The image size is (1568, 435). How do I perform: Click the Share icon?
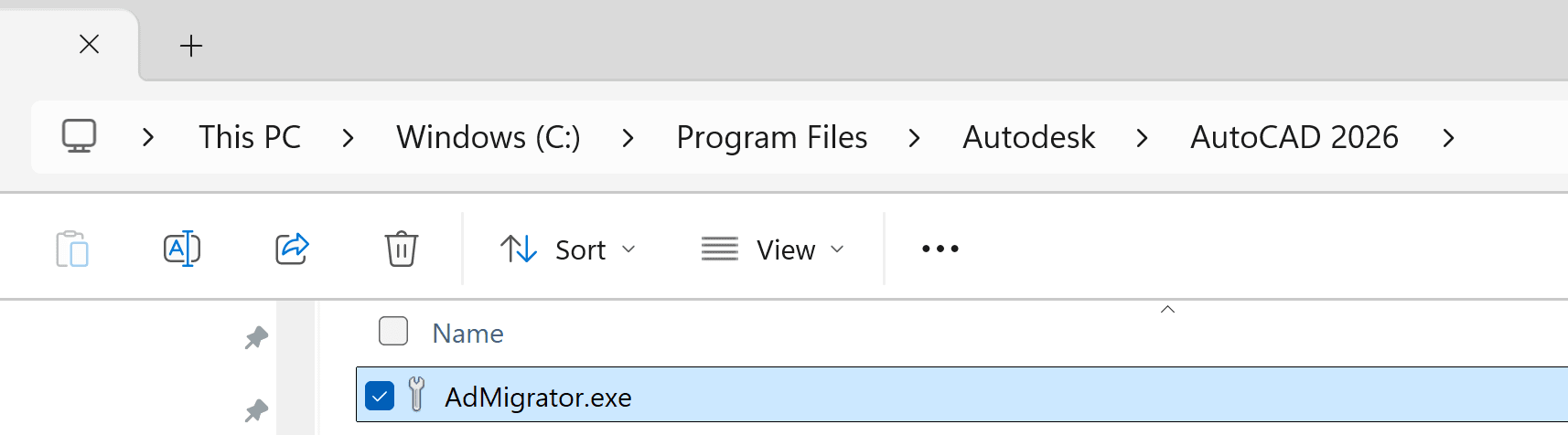tap(292, 249)
